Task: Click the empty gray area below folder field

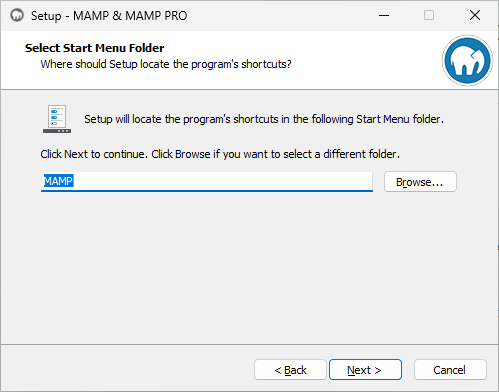Action: point(249,267)
